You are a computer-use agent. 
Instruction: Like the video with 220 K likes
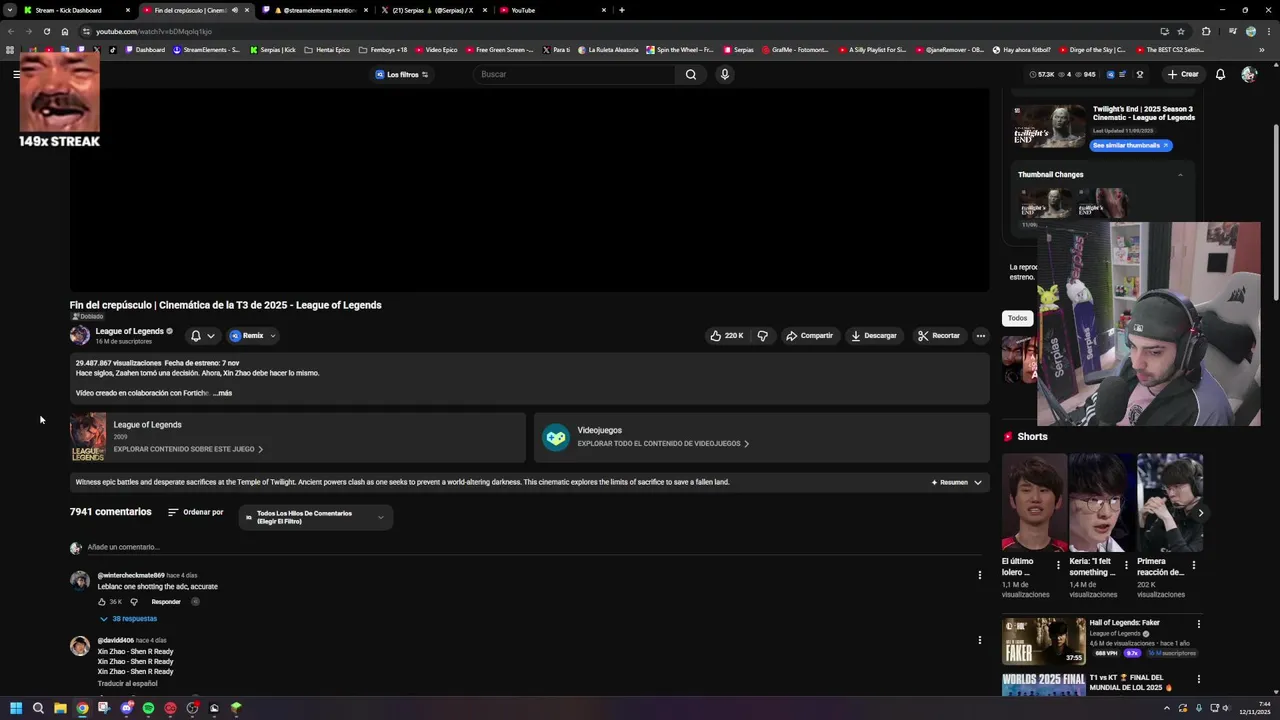pyautogui.click(x=727, y=336)
